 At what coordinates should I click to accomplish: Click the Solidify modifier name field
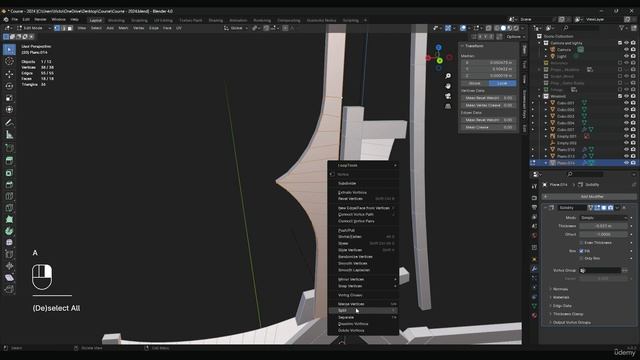[x=572, y=208]
